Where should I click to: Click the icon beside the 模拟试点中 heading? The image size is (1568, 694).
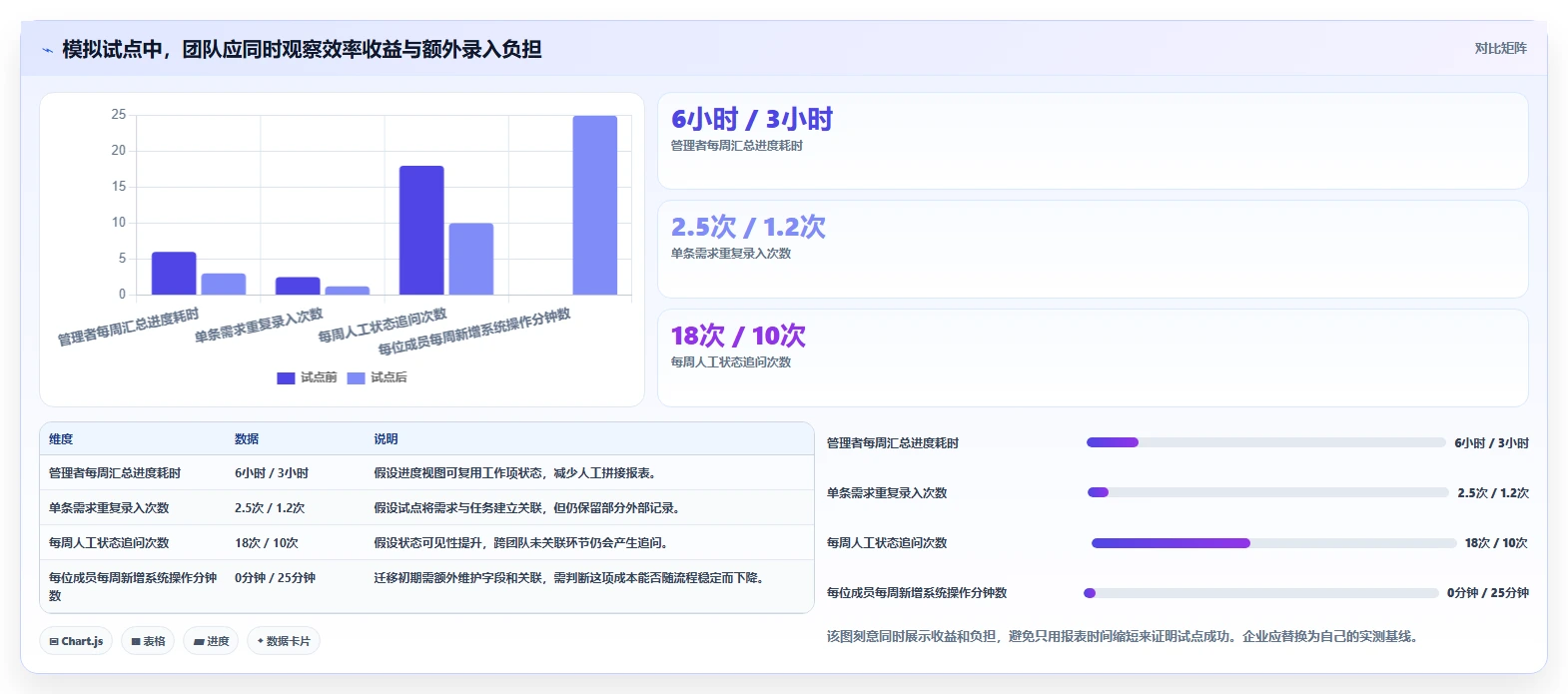click(x=47, y=50)
